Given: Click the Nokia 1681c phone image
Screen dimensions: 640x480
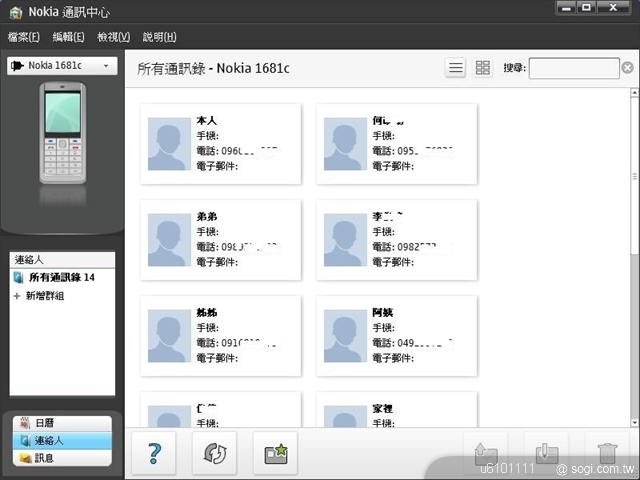Looking at the screenshot, I should [62, 133].
